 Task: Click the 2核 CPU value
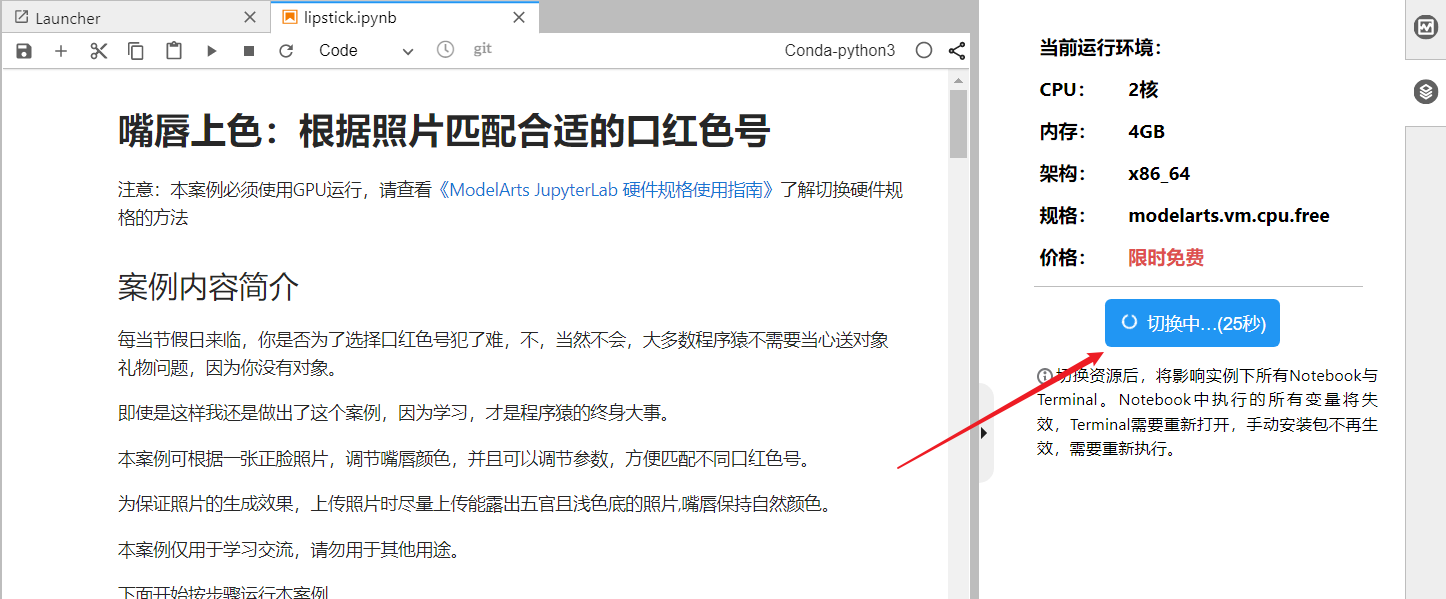(1143, 90)
